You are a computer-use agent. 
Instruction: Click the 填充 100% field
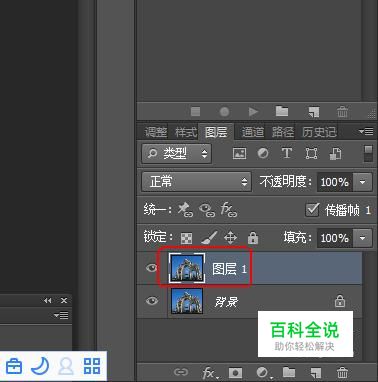pyautogui.click(x=334, y=238)
